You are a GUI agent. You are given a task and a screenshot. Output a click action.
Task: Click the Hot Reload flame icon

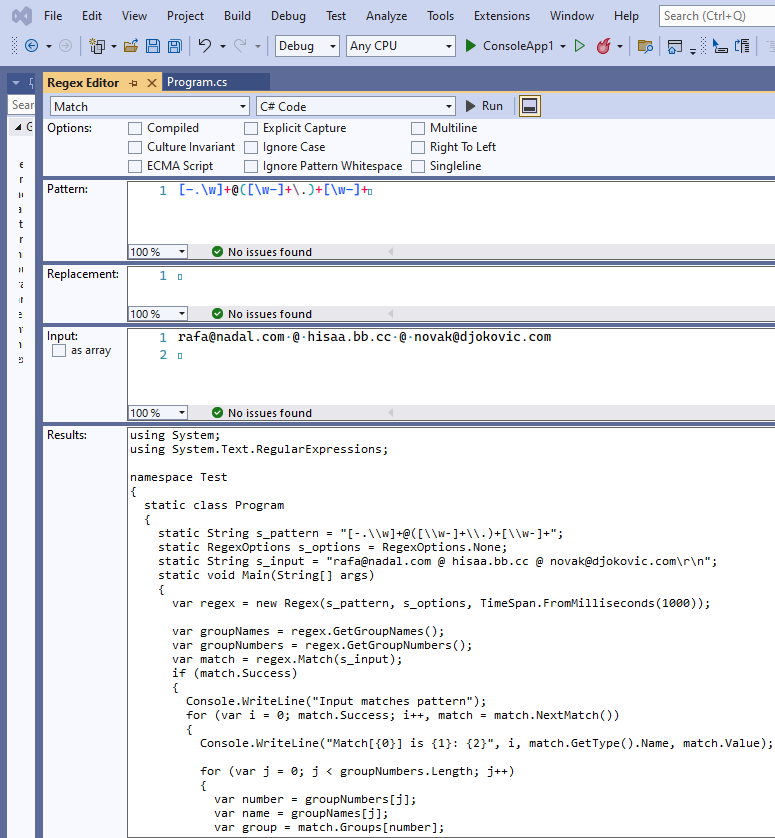pyautogui.click(x=603, y=46)
